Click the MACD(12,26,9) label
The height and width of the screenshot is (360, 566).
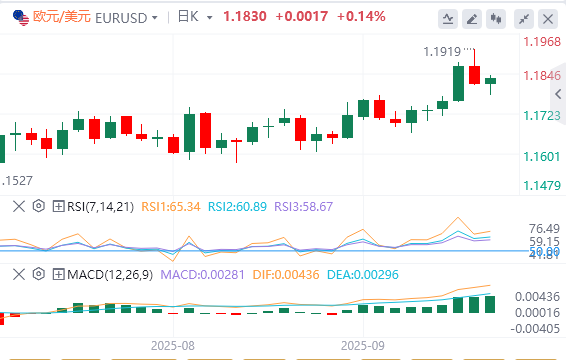click(110, 275)
